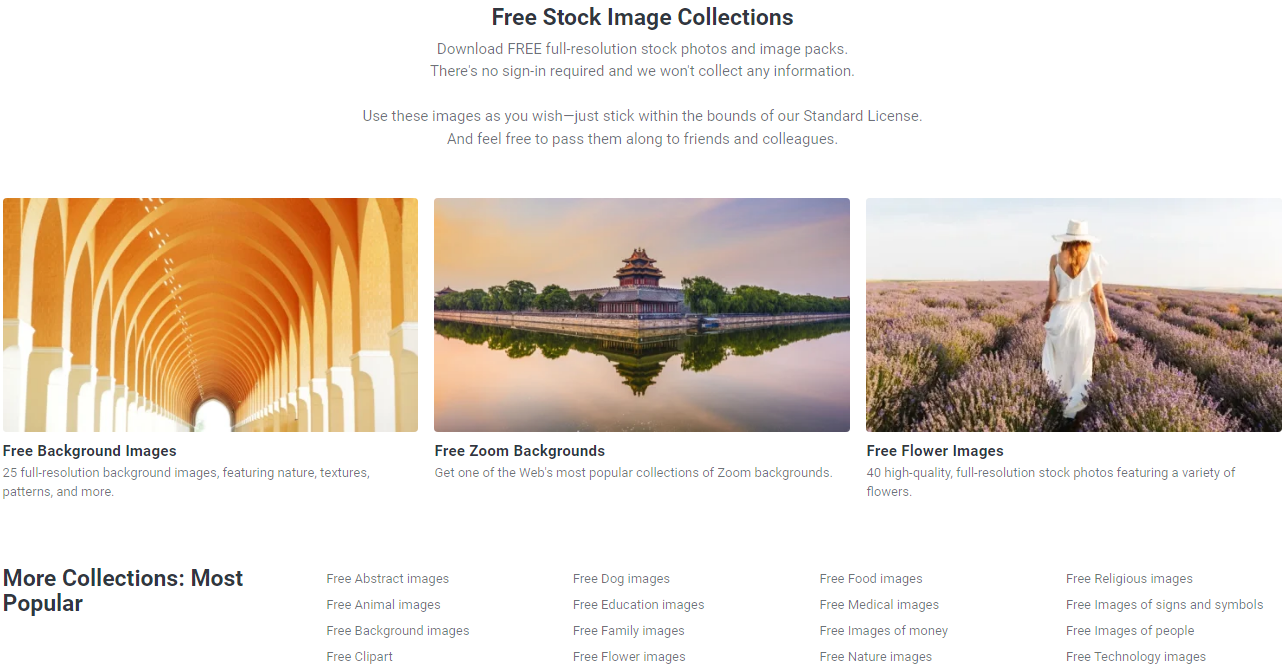Open Free Nature images collection
Screen dimensions: 1285x671
[x=875, y=657]
